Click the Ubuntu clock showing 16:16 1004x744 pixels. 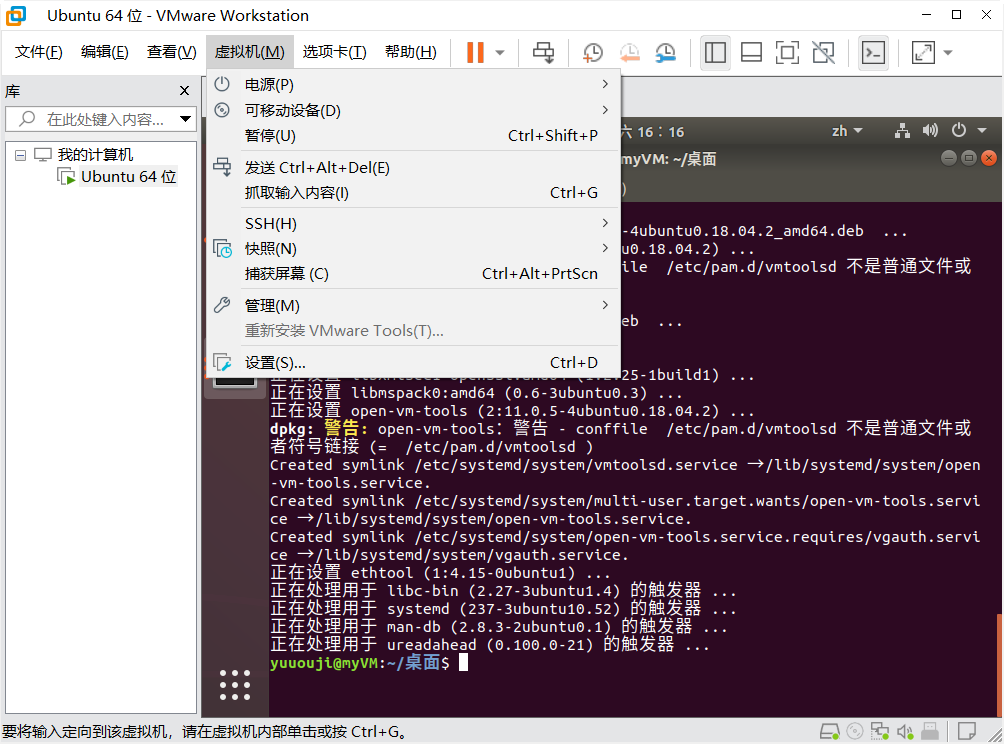coord(661,132)
